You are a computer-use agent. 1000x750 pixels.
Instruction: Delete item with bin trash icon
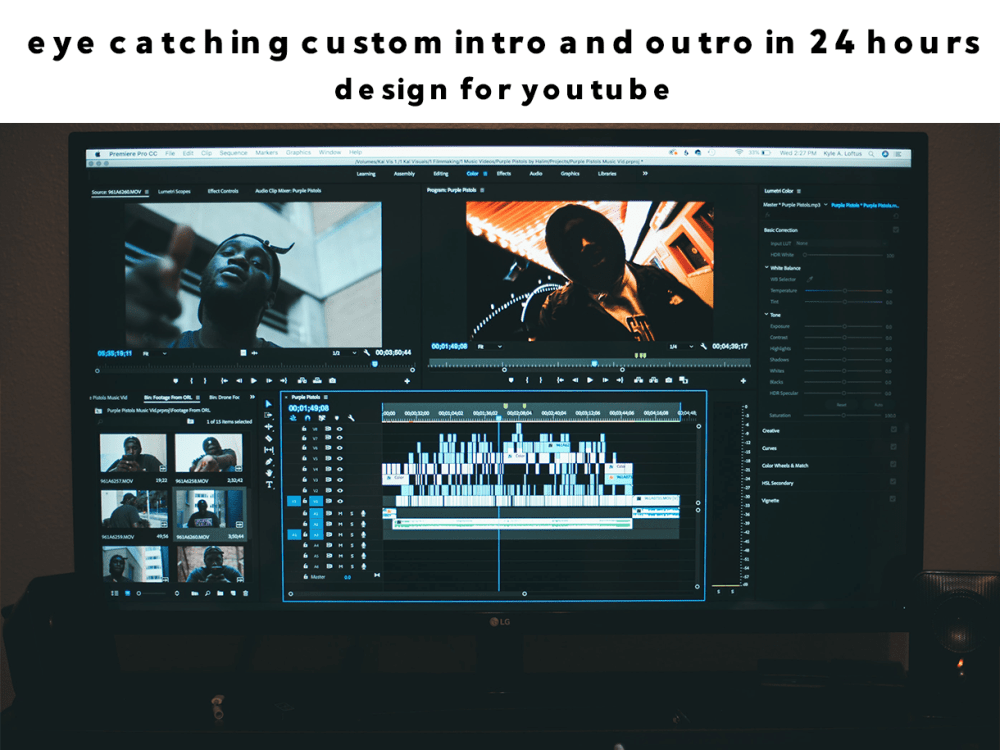pos(246,593)
